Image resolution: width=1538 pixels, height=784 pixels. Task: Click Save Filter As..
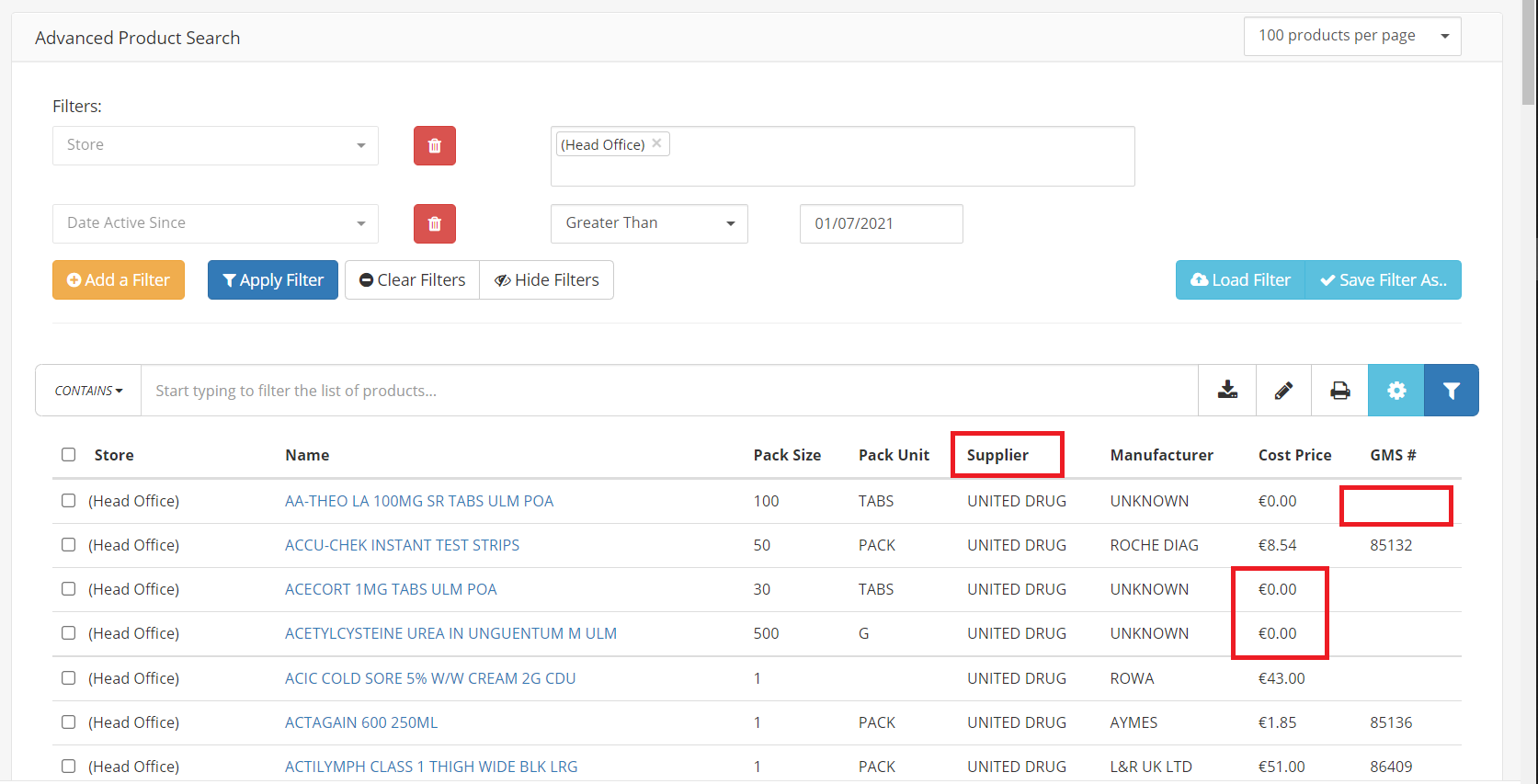click(1384, 280)
